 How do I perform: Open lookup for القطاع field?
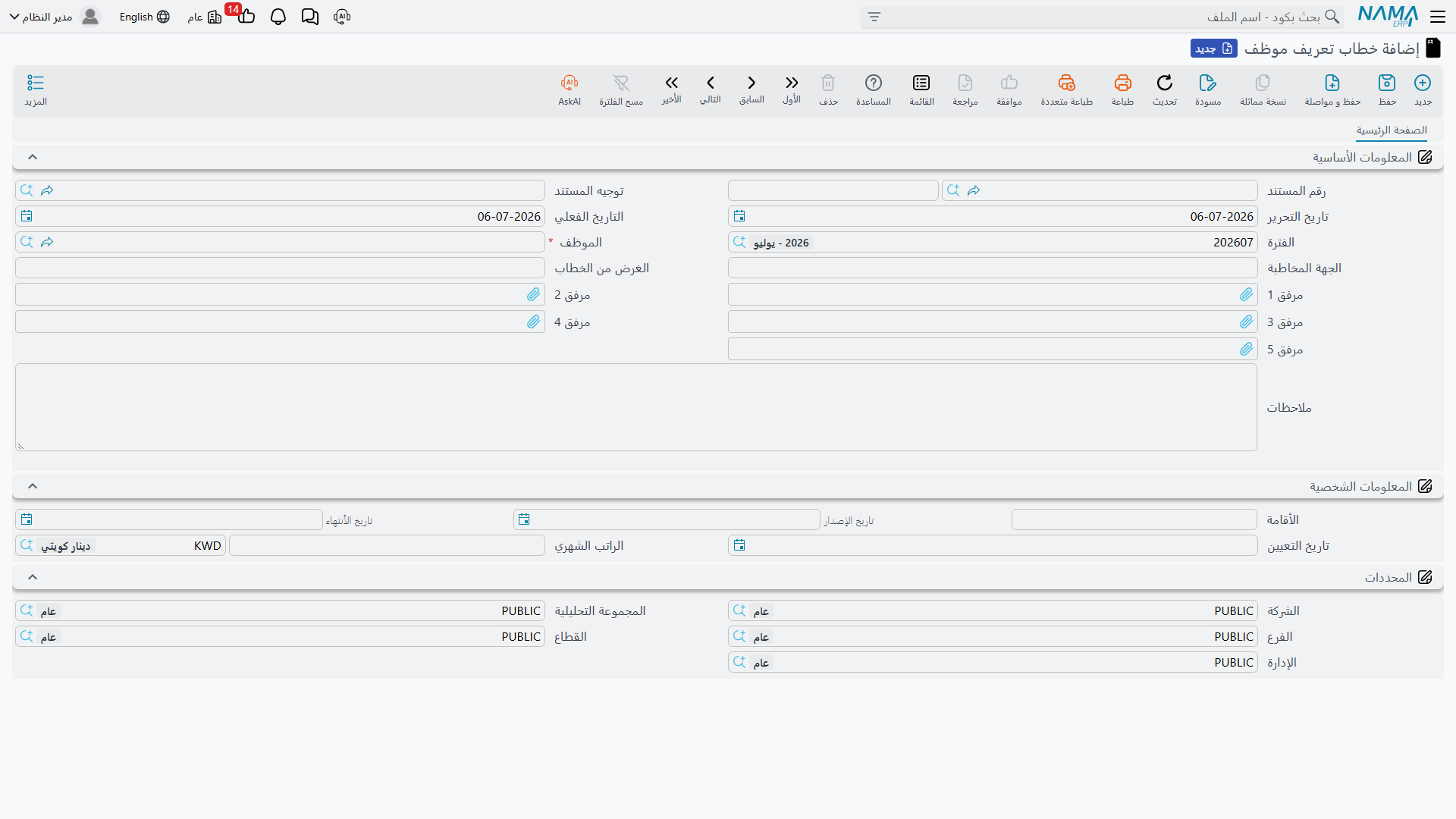[x=27, y=636]
